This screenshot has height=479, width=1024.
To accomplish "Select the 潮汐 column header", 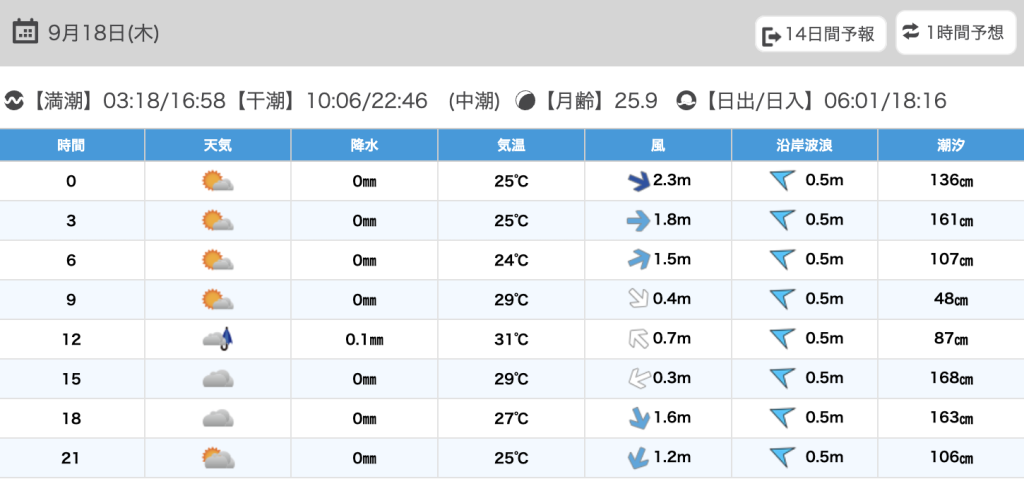I will 950,145.
